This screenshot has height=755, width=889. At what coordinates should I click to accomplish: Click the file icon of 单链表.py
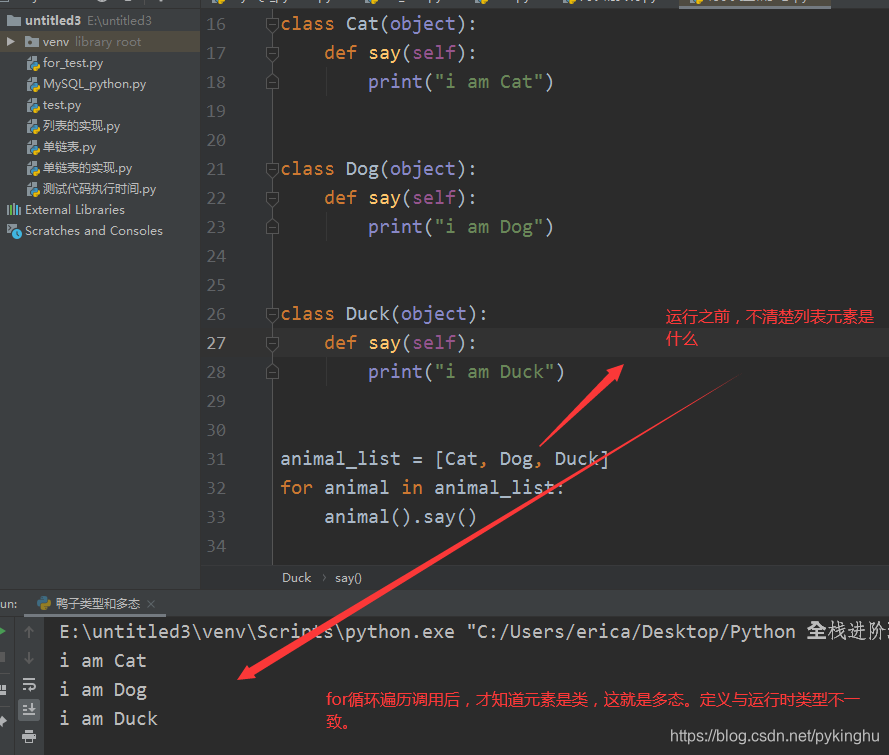click(33, 147)
